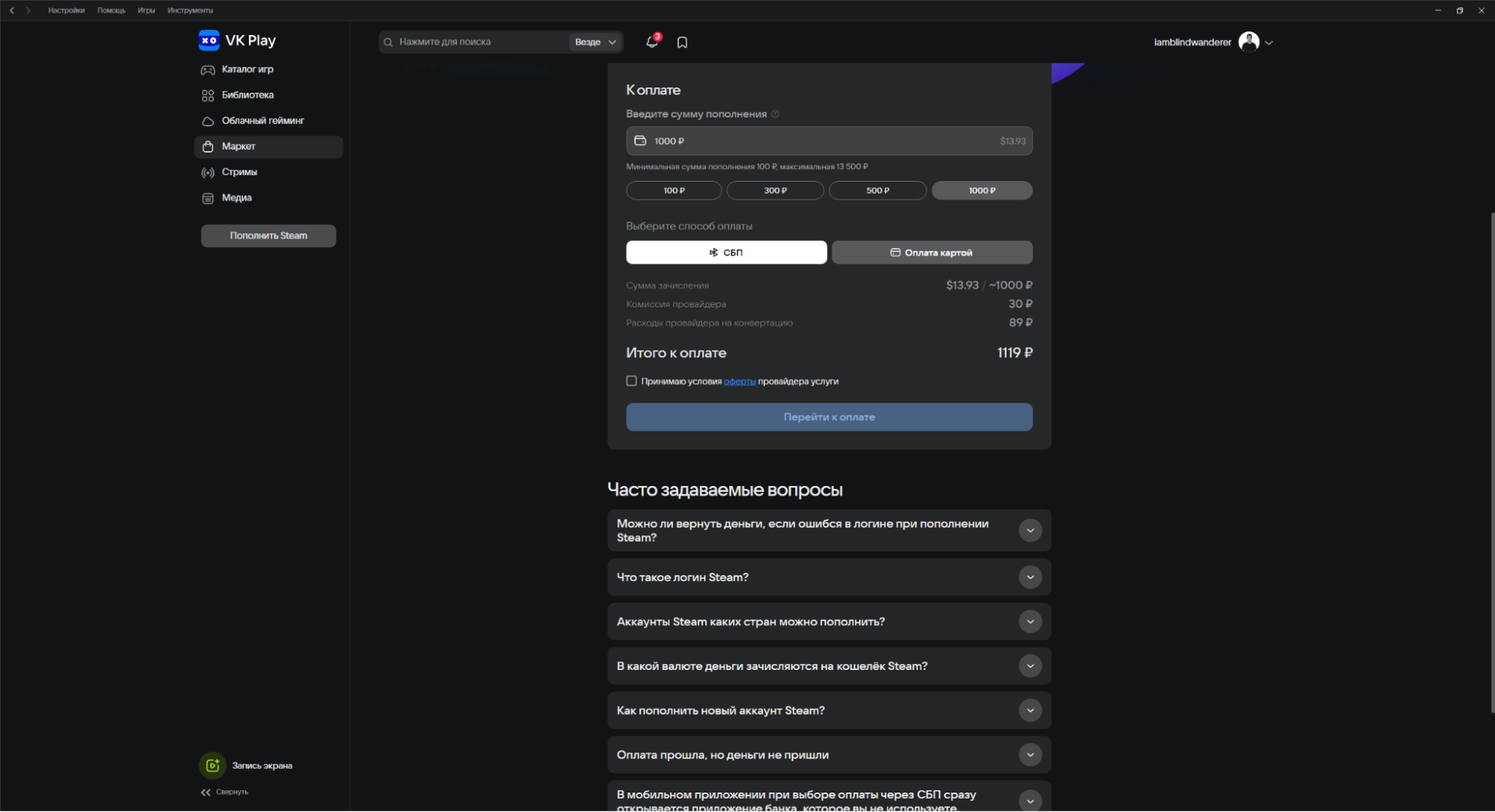Select Оплата картой payment method
This screenshot has height=812, width=1495.
(932, 253)
